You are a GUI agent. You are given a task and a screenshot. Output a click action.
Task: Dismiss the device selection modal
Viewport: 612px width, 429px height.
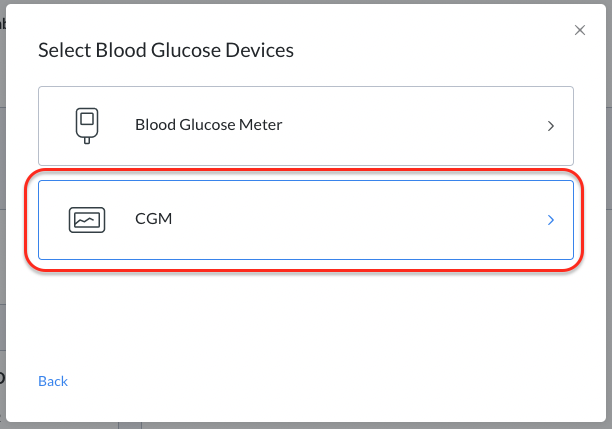580,31
